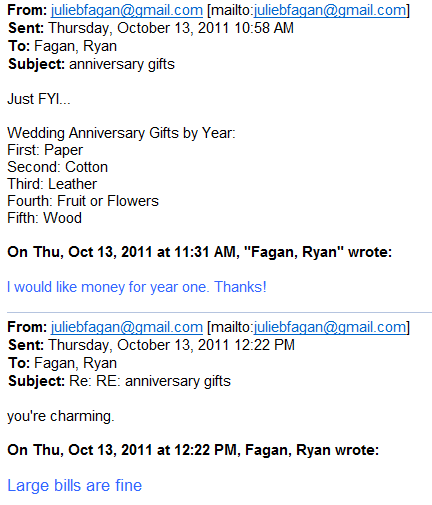Select the 'Re: RE: anniversary gifts' subject line
The width and height of the screenshot is (432, 505).
[x=150, y=381]
